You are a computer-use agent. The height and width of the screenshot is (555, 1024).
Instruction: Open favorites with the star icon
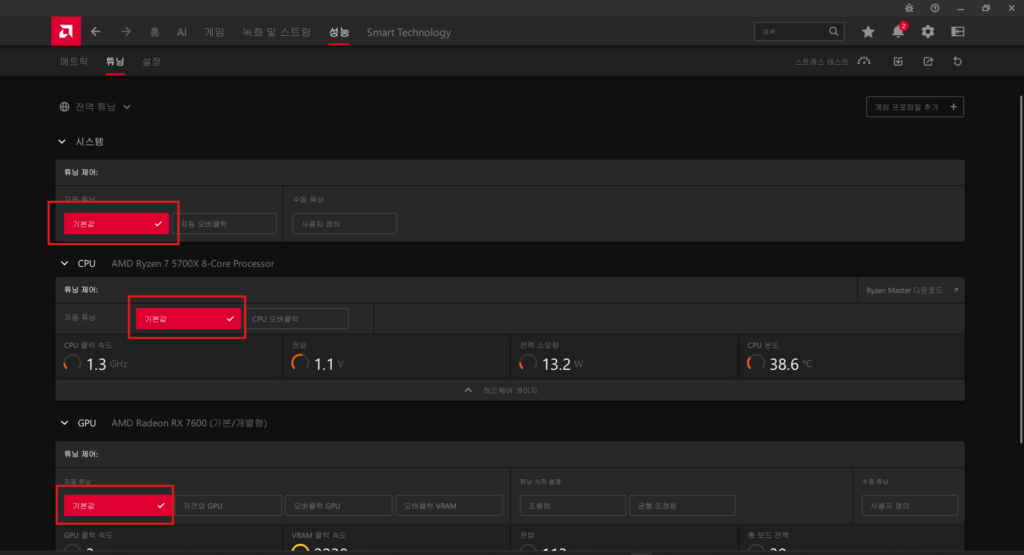(x=868, y=31)
